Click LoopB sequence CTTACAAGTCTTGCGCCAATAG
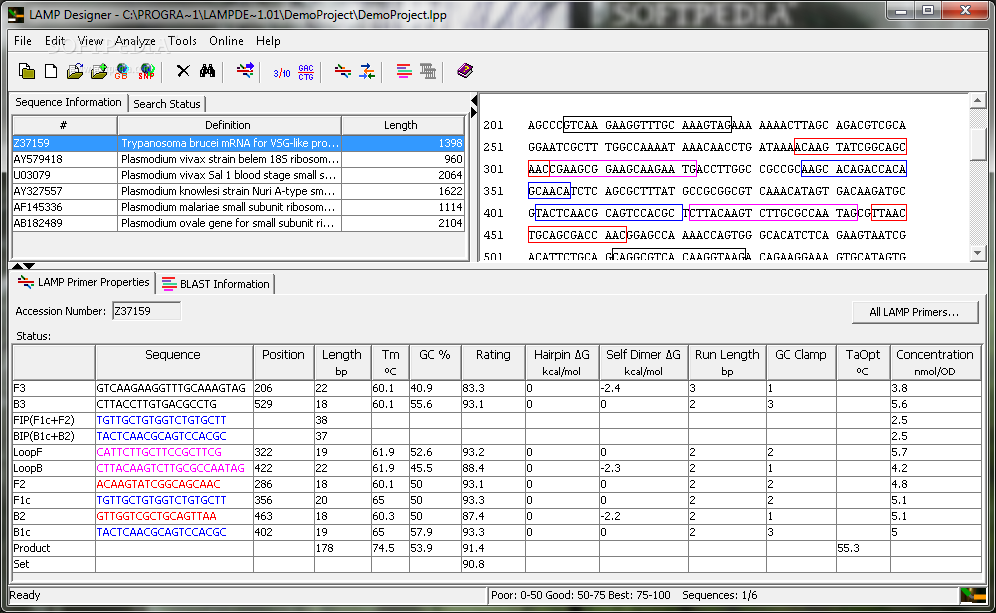 tap(170, 468)
